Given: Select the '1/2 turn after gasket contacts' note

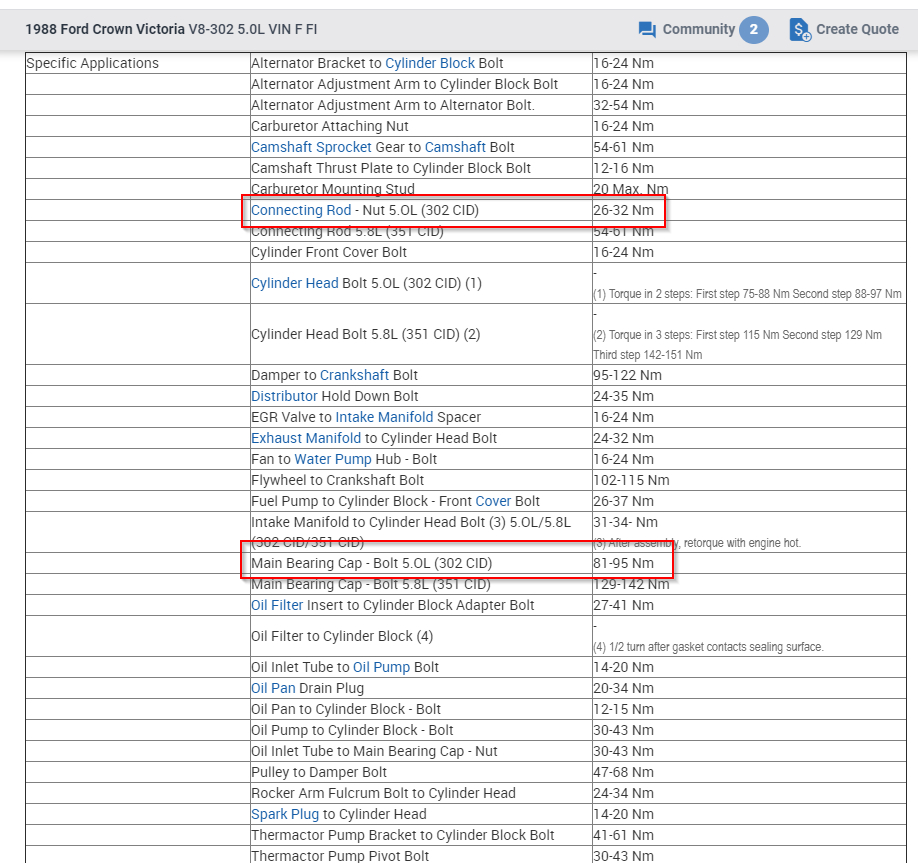Looking at the screenshot, I should pyautogui.click(x=708, y=647).
